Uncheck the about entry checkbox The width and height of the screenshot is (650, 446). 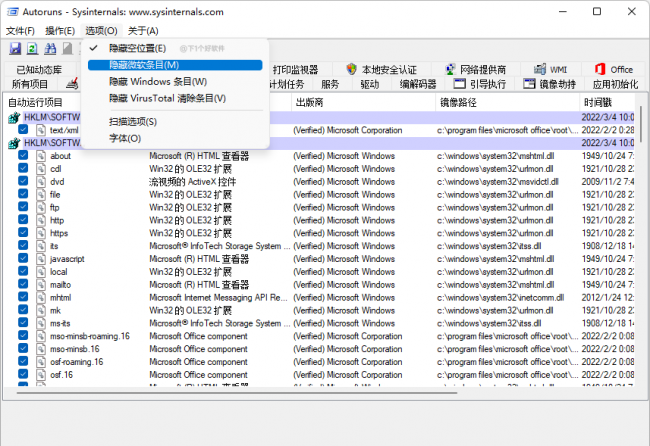pyautogui.click(x=23, y=155)
